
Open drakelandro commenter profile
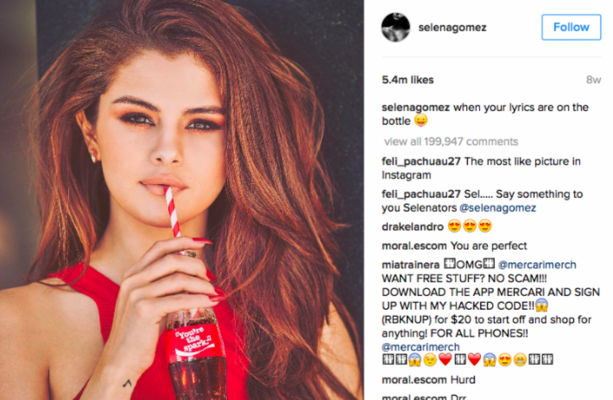[412, 227]
